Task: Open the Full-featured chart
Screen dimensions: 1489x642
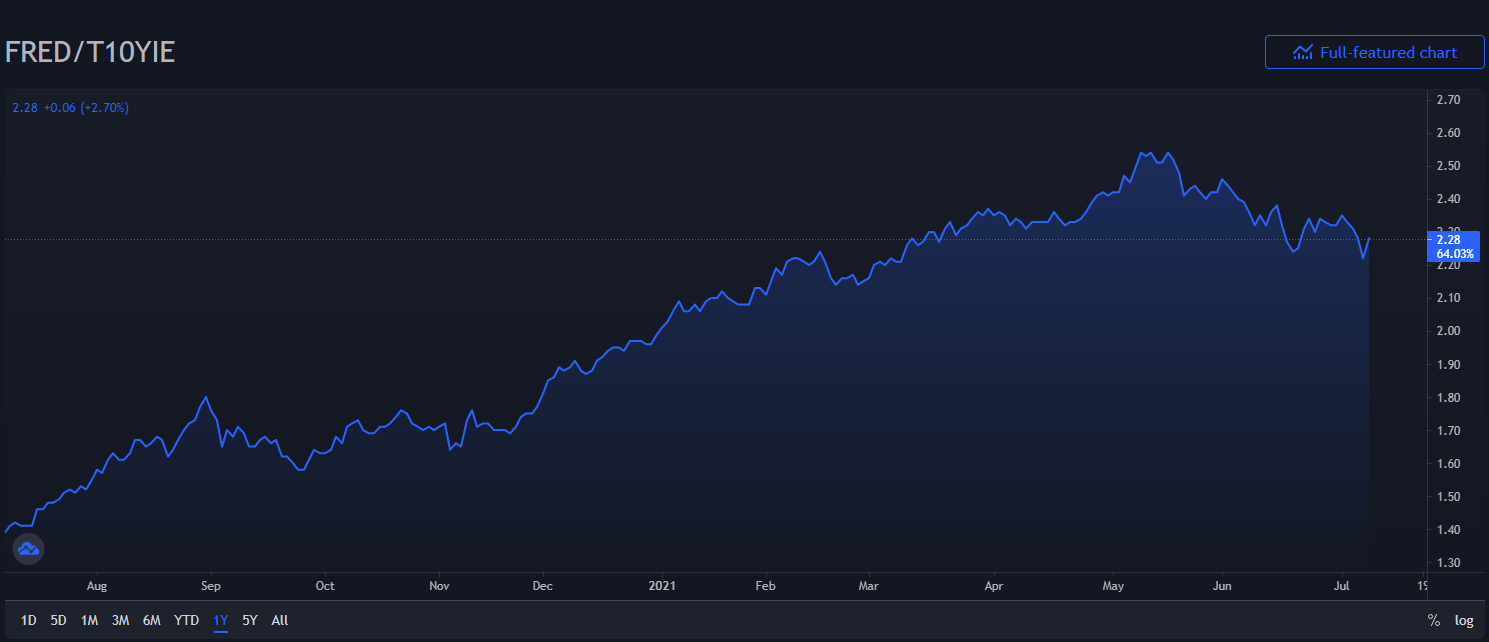Action: click(1374, 52)
